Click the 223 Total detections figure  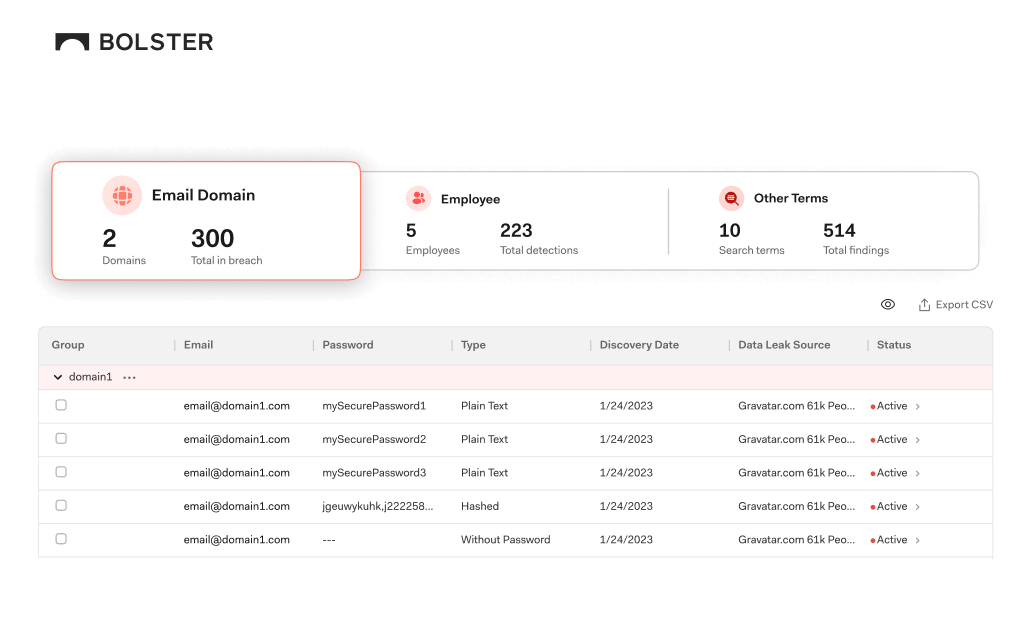(516, 230)
